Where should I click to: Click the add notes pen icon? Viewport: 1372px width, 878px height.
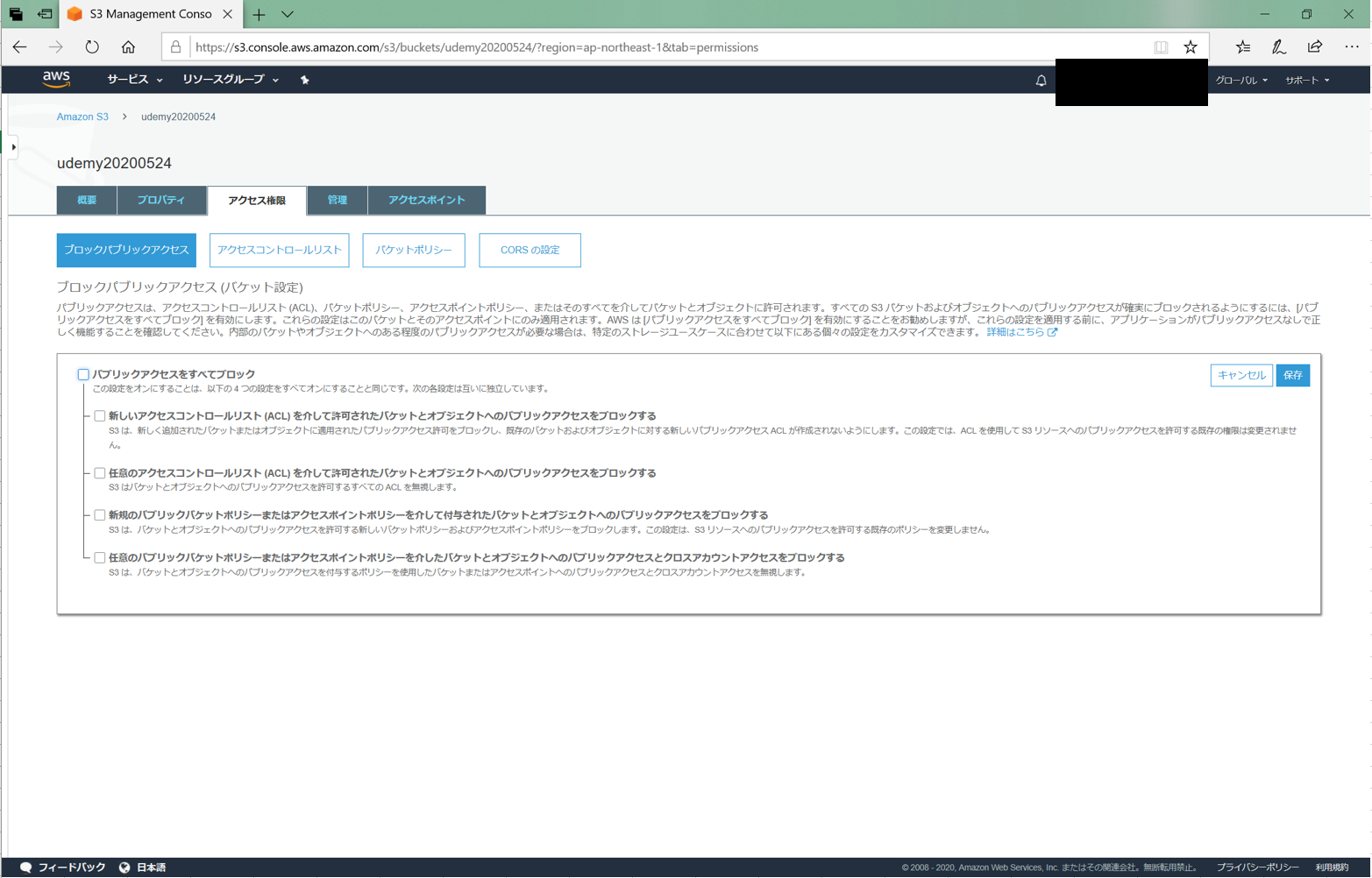(1279, 47)
